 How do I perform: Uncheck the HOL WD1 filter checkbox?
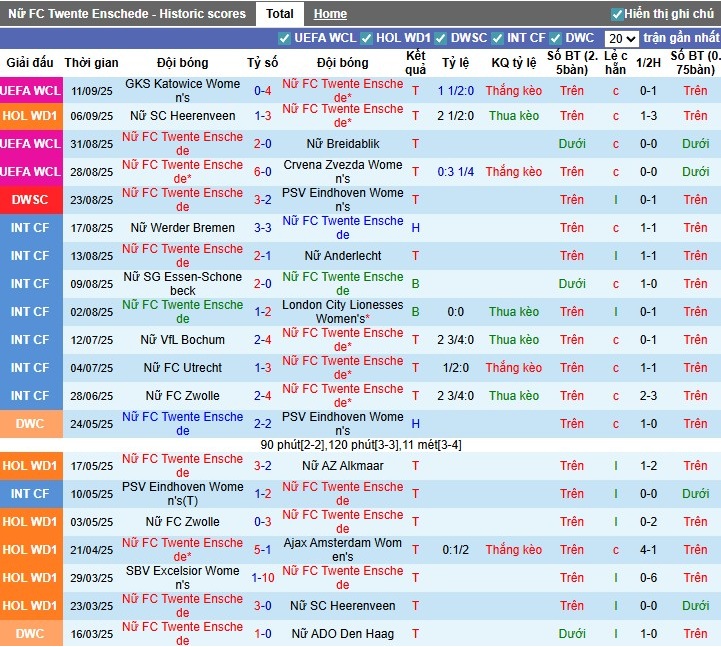coord(367,38)
